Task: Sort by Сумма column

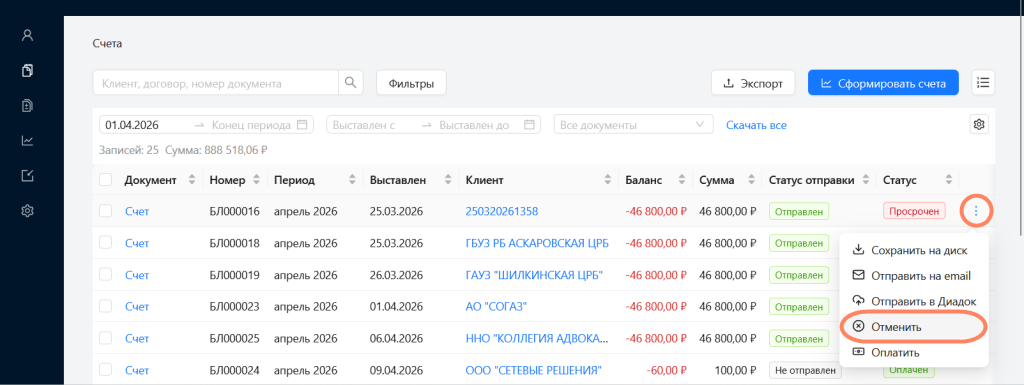Action: click(750, 179)
